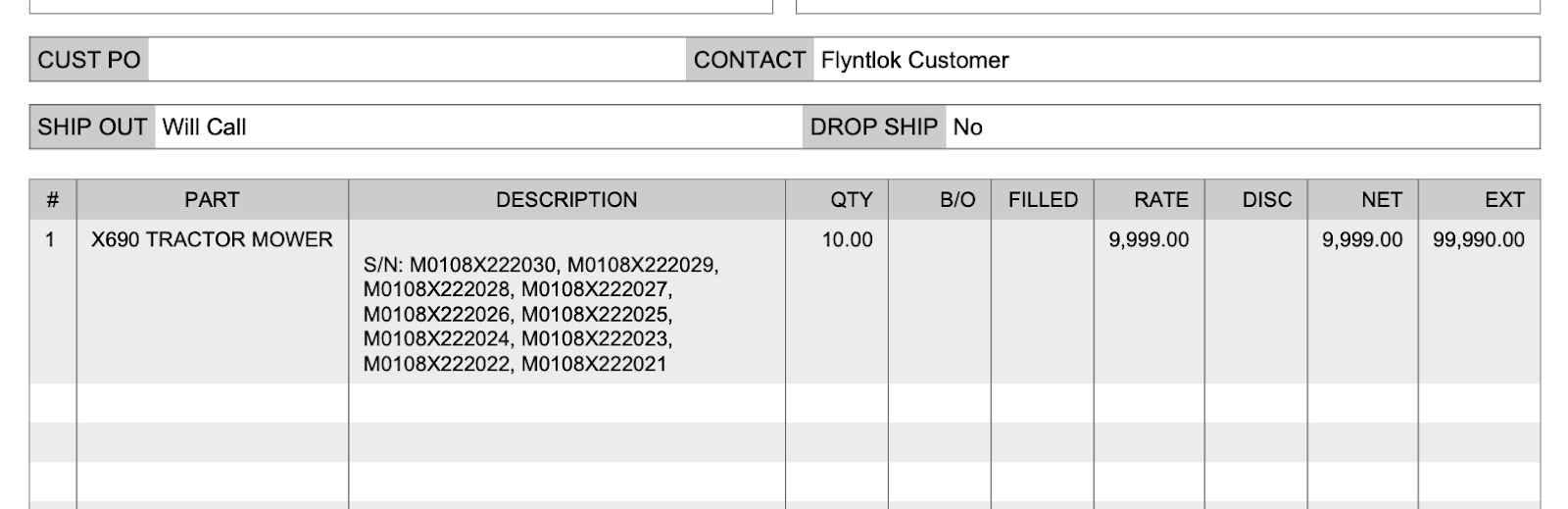
Task: Click the quantity value 10.00
Action: click(847, 239)
